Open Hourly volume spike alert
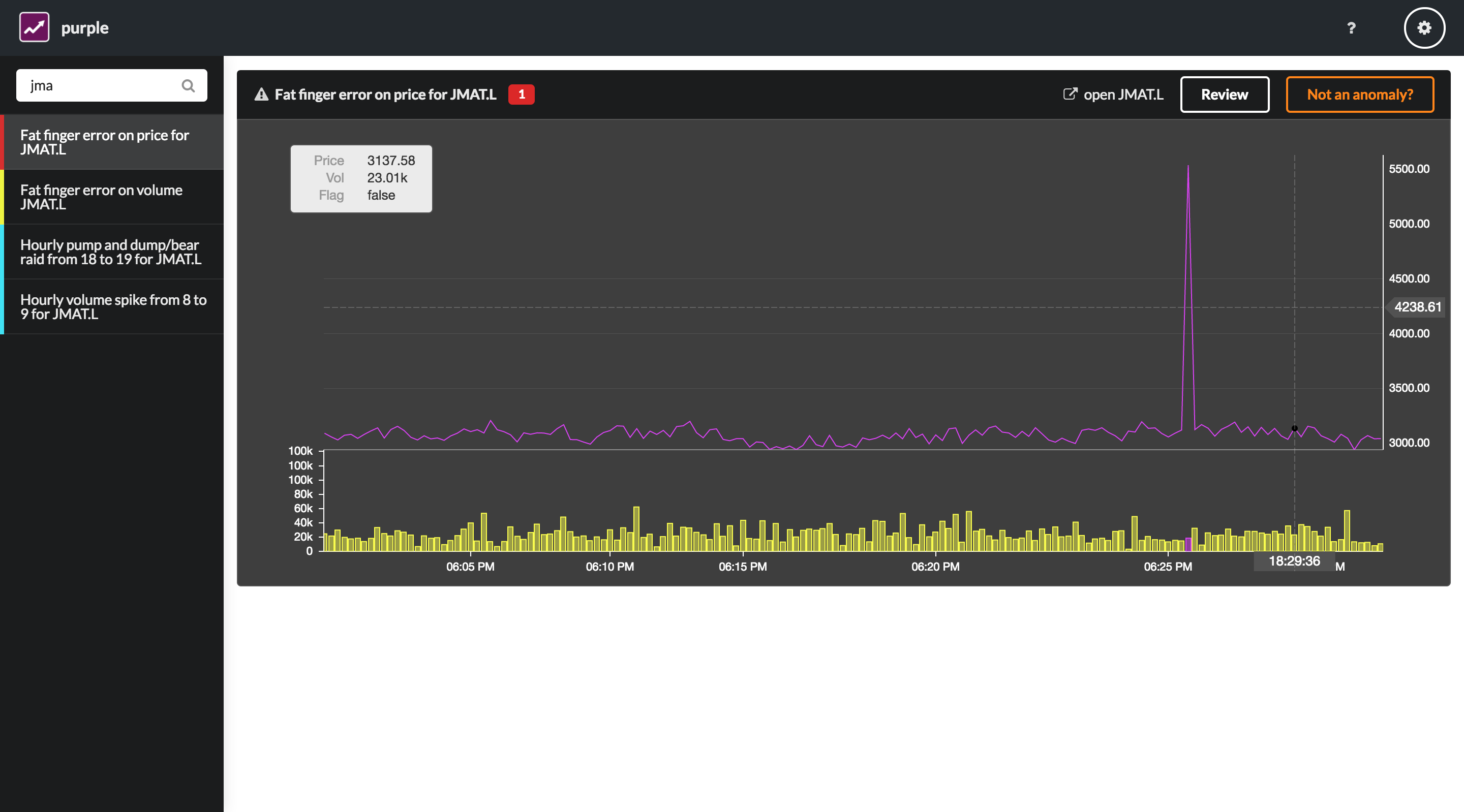The height and width of the screenshot is (812, 1464). (x=112, y=307)
